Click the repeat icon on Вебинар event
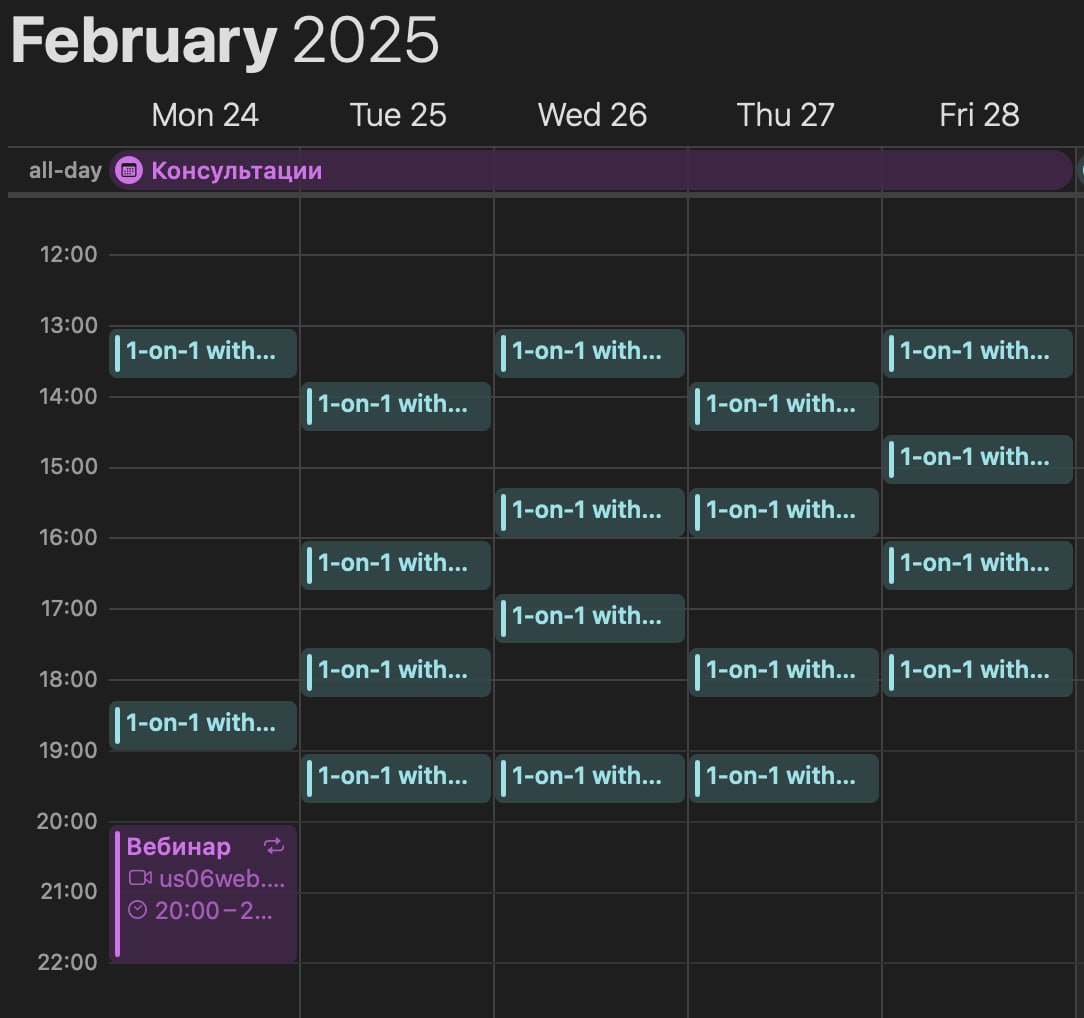Viewport: 1084px width, 1018px height. 274,846
